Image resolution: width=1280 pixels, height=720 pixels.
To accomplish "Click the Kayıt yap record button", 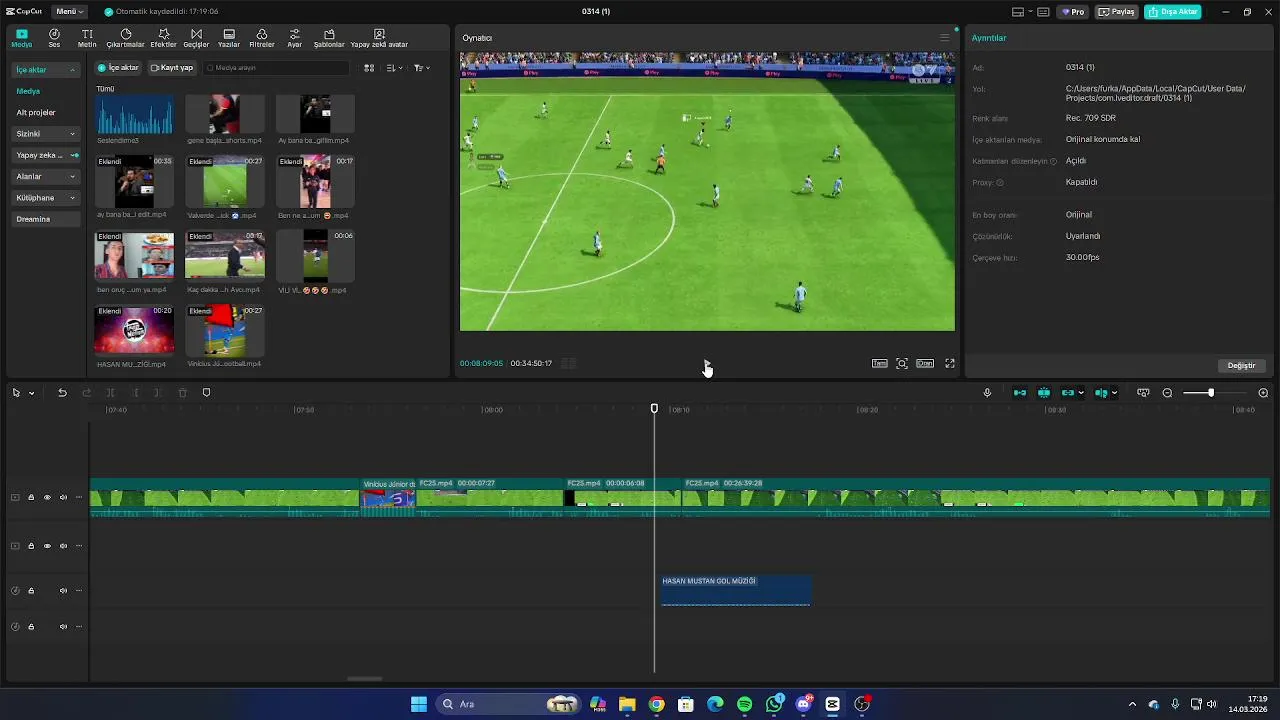I will 172,68.
